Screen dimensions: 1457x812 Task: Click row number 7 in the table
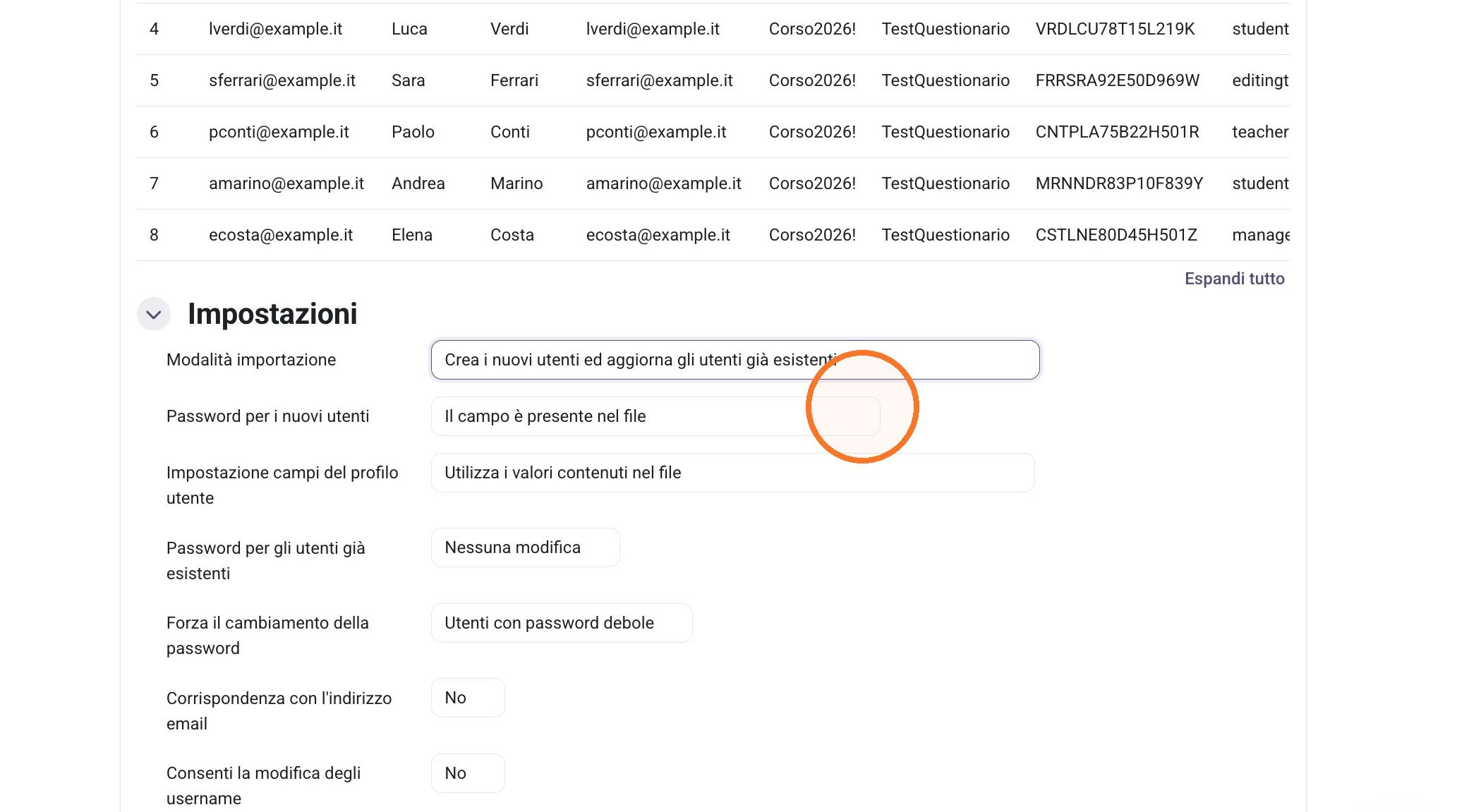154,183
